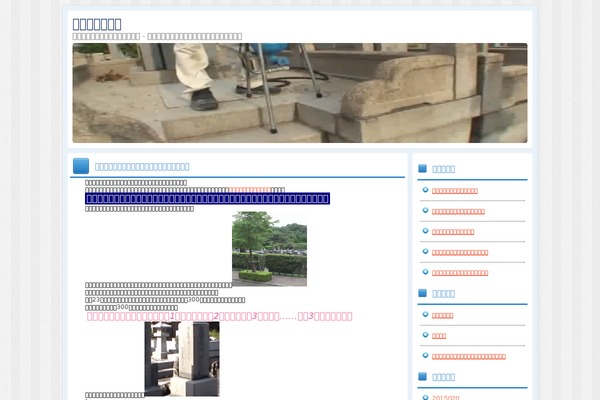This screenshot has width=600, height=400.
Task: Open the first link in the top sidebar list
Action: 455,191
